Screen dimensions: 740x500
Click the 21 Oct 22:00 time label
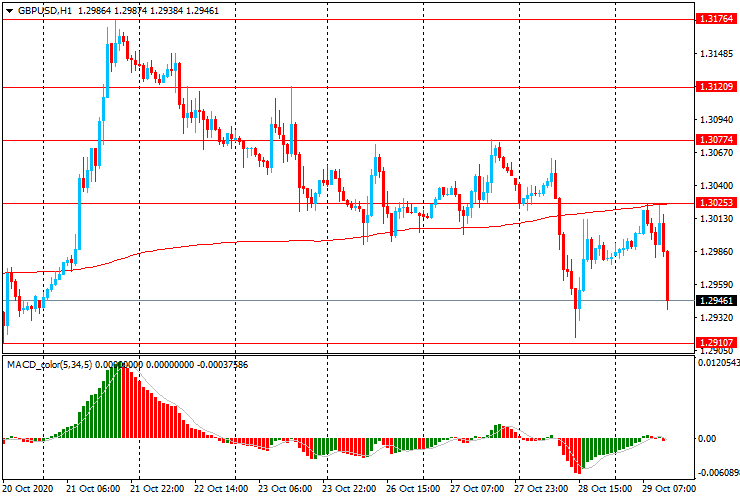pyautogui.click(x=157, y=489)
